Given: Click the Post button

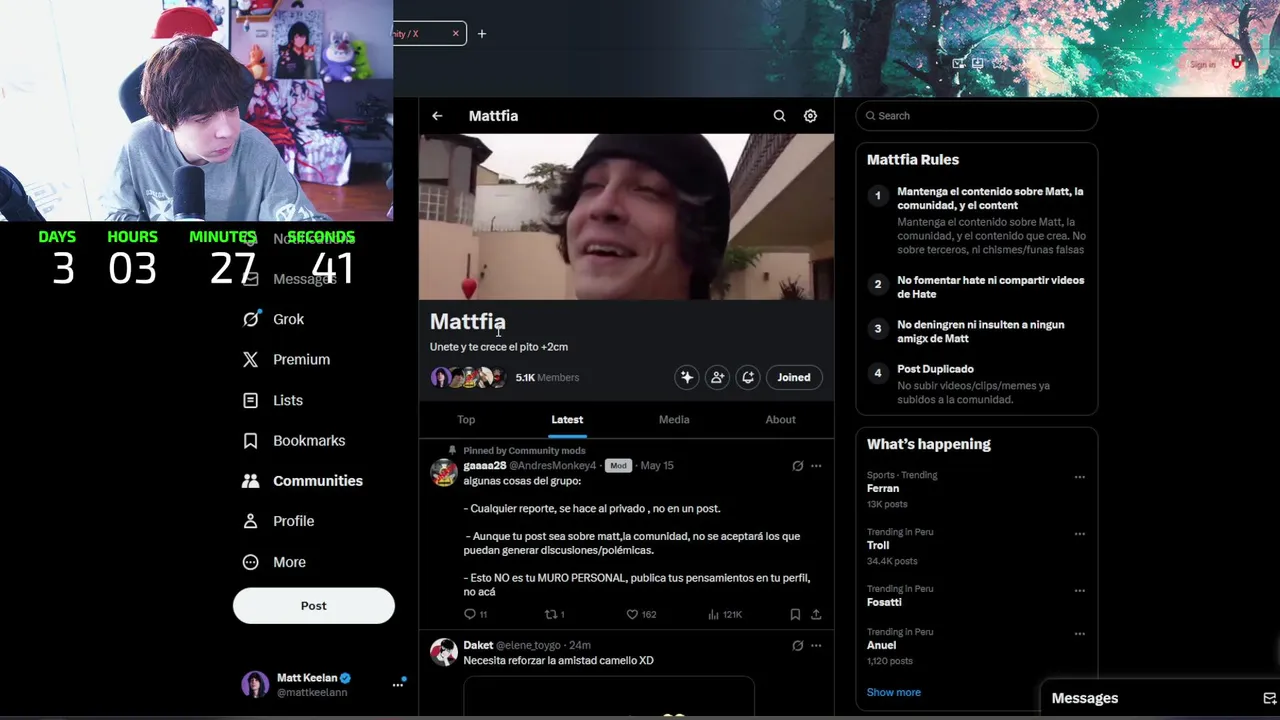Looking at the screenshot, I should [314, 606].
